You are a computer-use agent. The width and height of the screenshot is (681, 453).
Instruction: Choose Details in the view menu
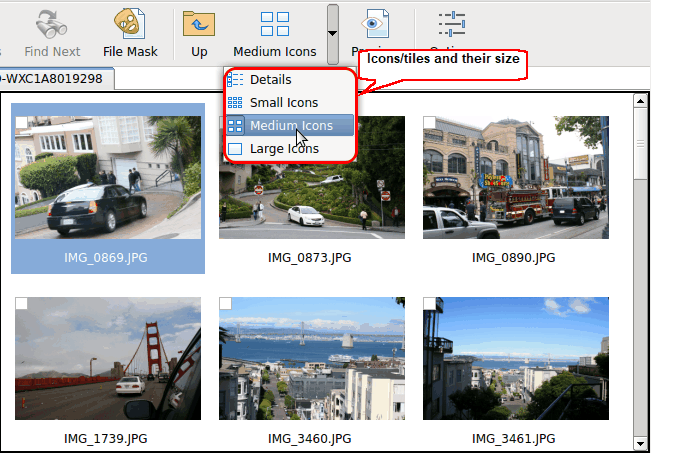(x=270, y=79)
